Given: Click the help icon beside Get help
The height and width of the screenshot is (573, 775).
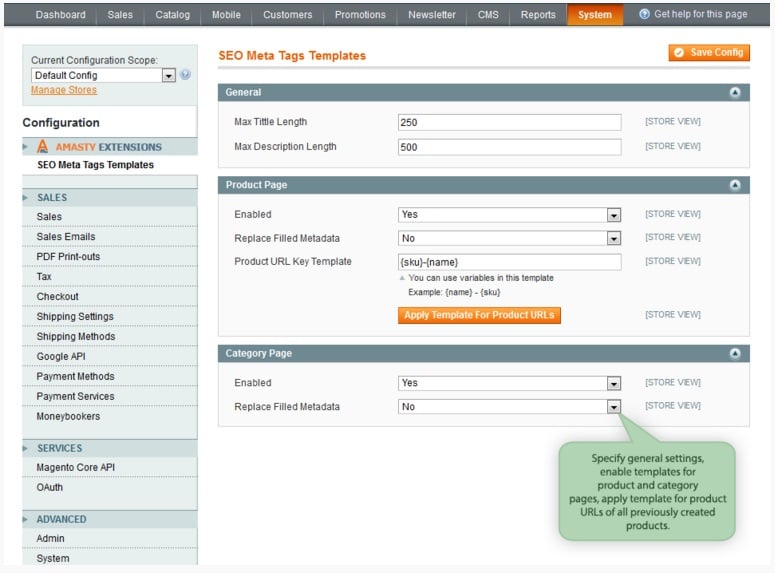Looking at the screenshot, I should click(644, 14).
